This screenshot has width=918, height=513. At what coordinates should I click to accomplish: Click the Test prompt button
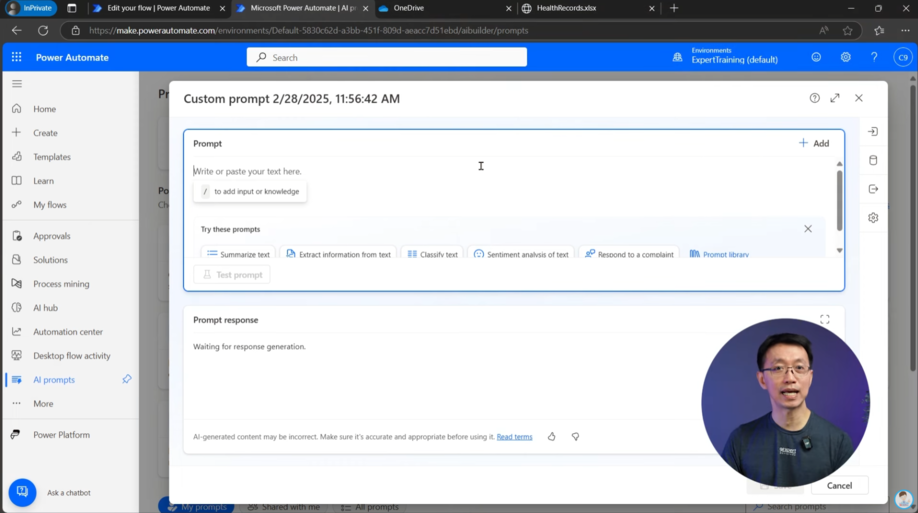click(232, 275)
